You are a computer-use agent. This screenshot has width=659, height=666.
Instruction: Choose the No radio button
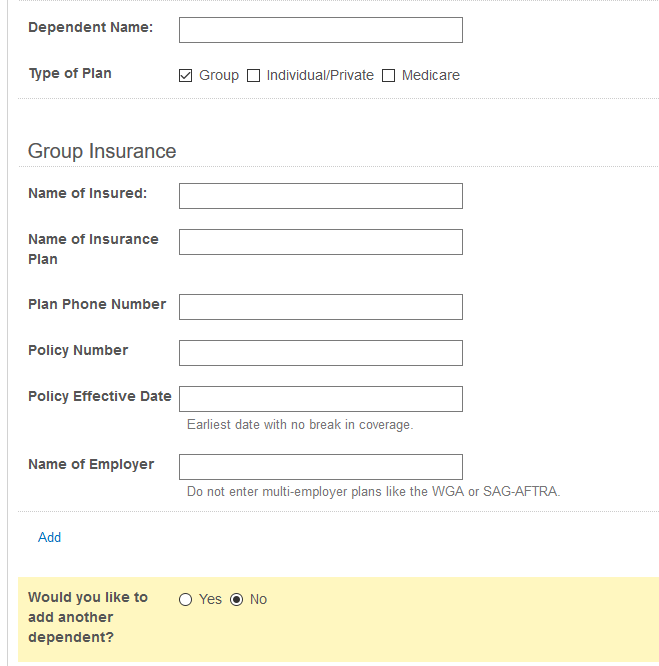coord(237,600)
